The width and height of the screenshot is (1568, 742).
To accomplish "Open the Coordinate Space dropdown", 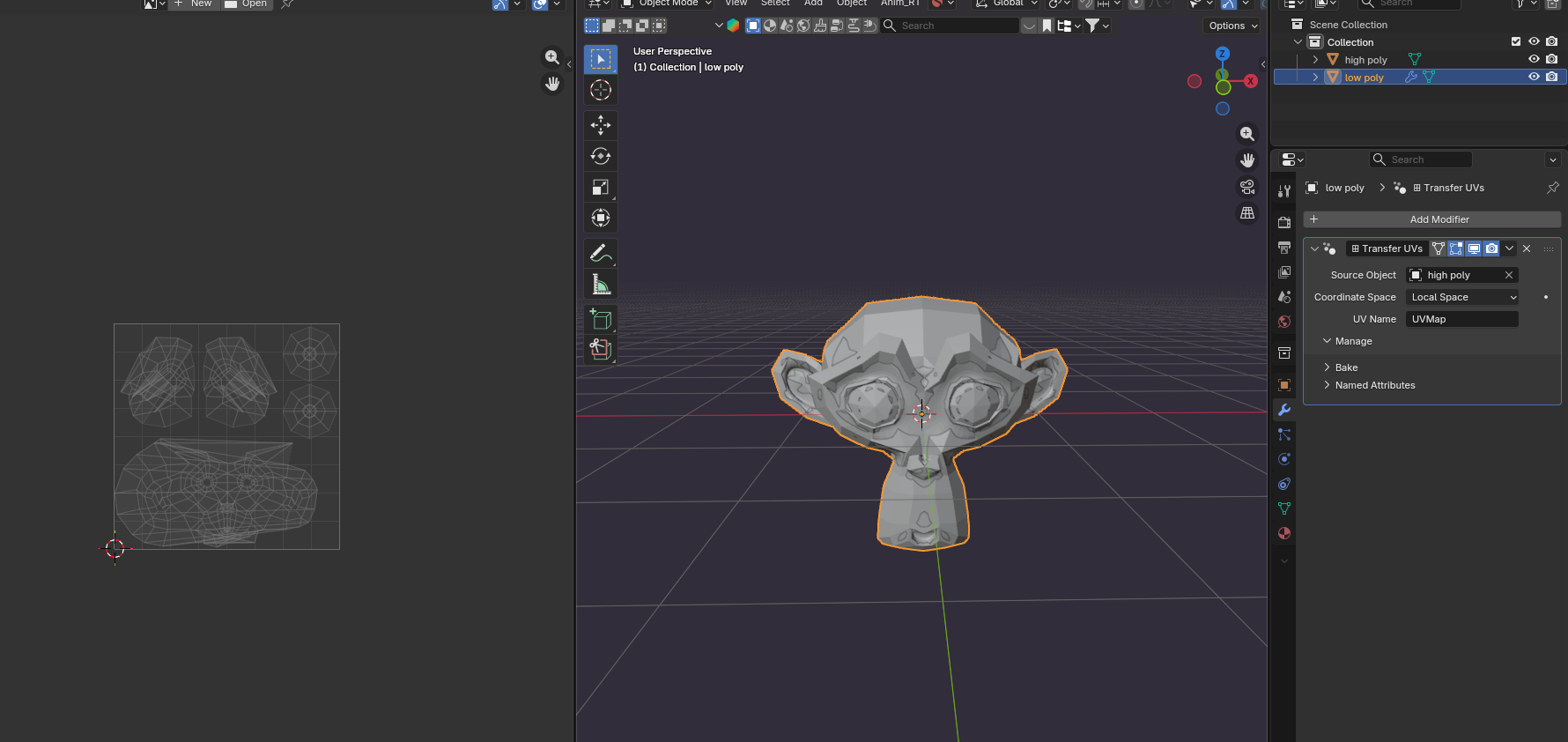I will click(x=1462, y=297).
